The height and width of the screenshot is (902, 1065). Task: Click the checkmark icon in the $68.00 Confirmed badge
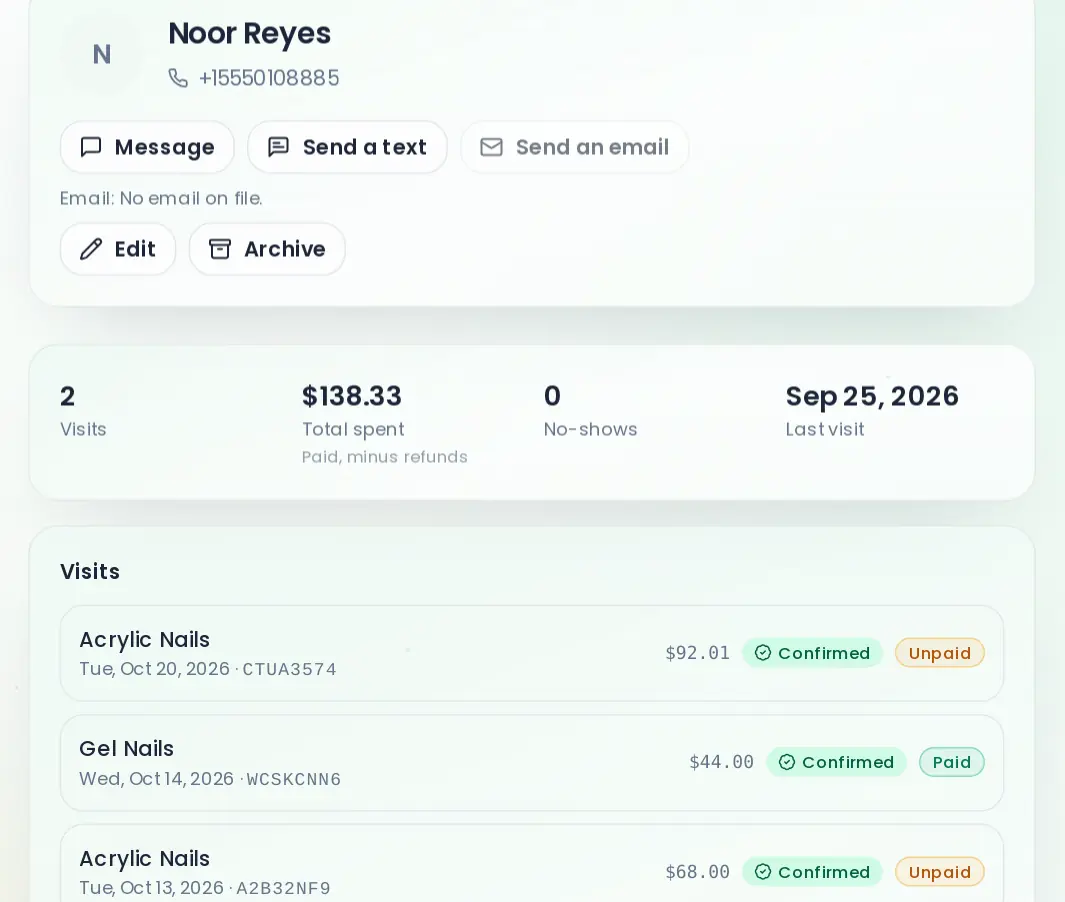pos(763,872)
